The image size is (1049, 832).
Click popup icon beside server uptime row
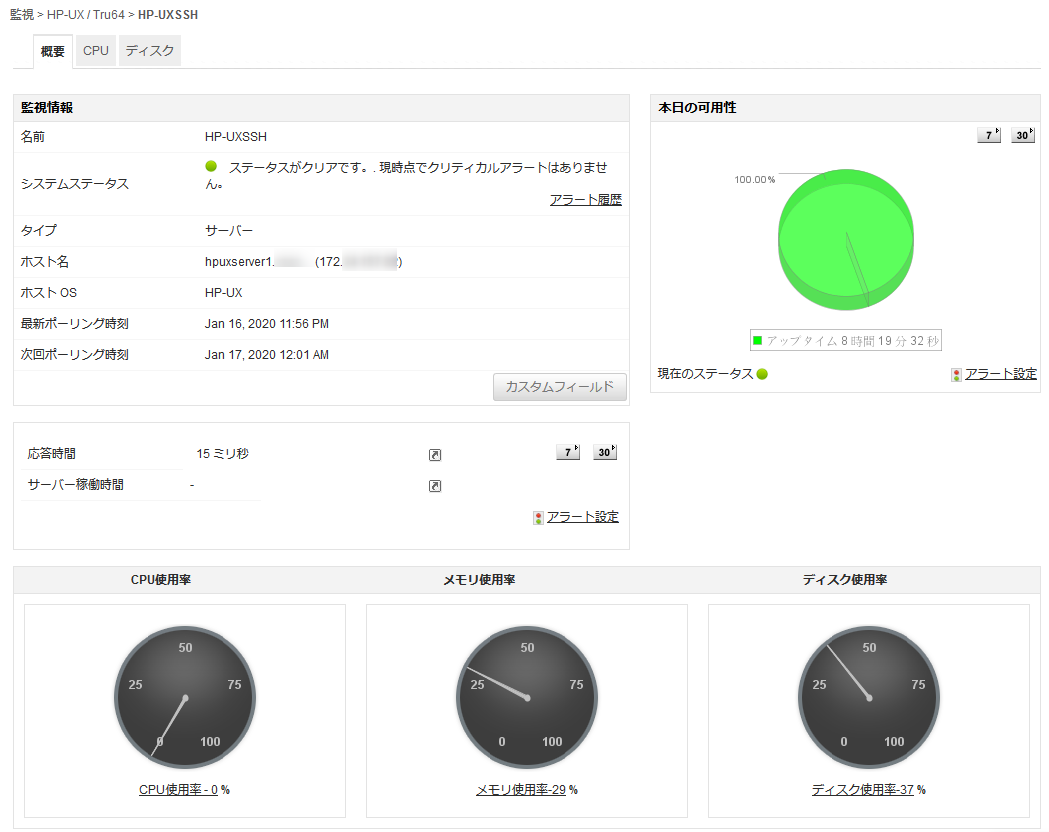coord(435,486)
